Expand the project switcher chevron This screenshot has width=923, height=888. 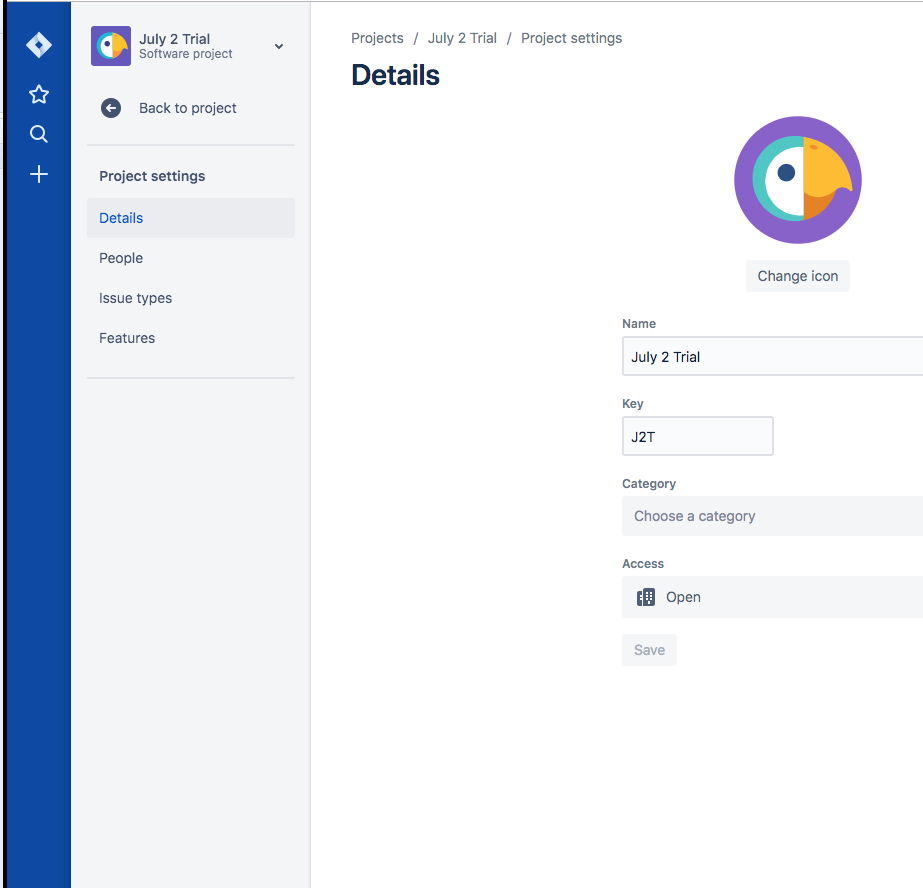(x=279, y=46)
